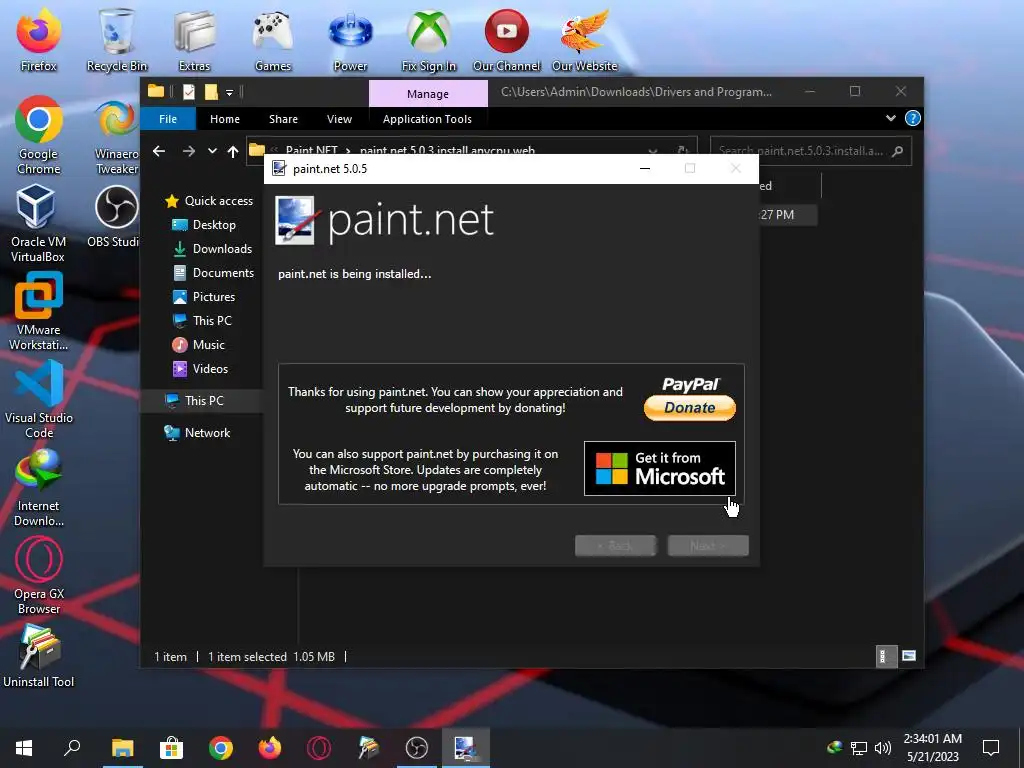Image resolution: width=1024 pixels, height=768 pixels.
Task: Click the Properties icon in quick access toolbar
Action: (x=189, y=92)
